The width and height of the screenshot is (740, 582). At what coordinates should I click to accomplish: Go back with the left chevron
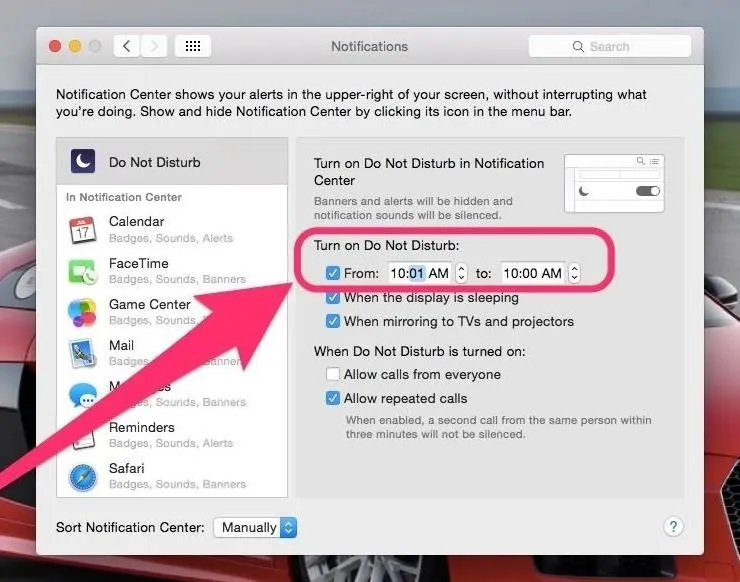point(126,46)
